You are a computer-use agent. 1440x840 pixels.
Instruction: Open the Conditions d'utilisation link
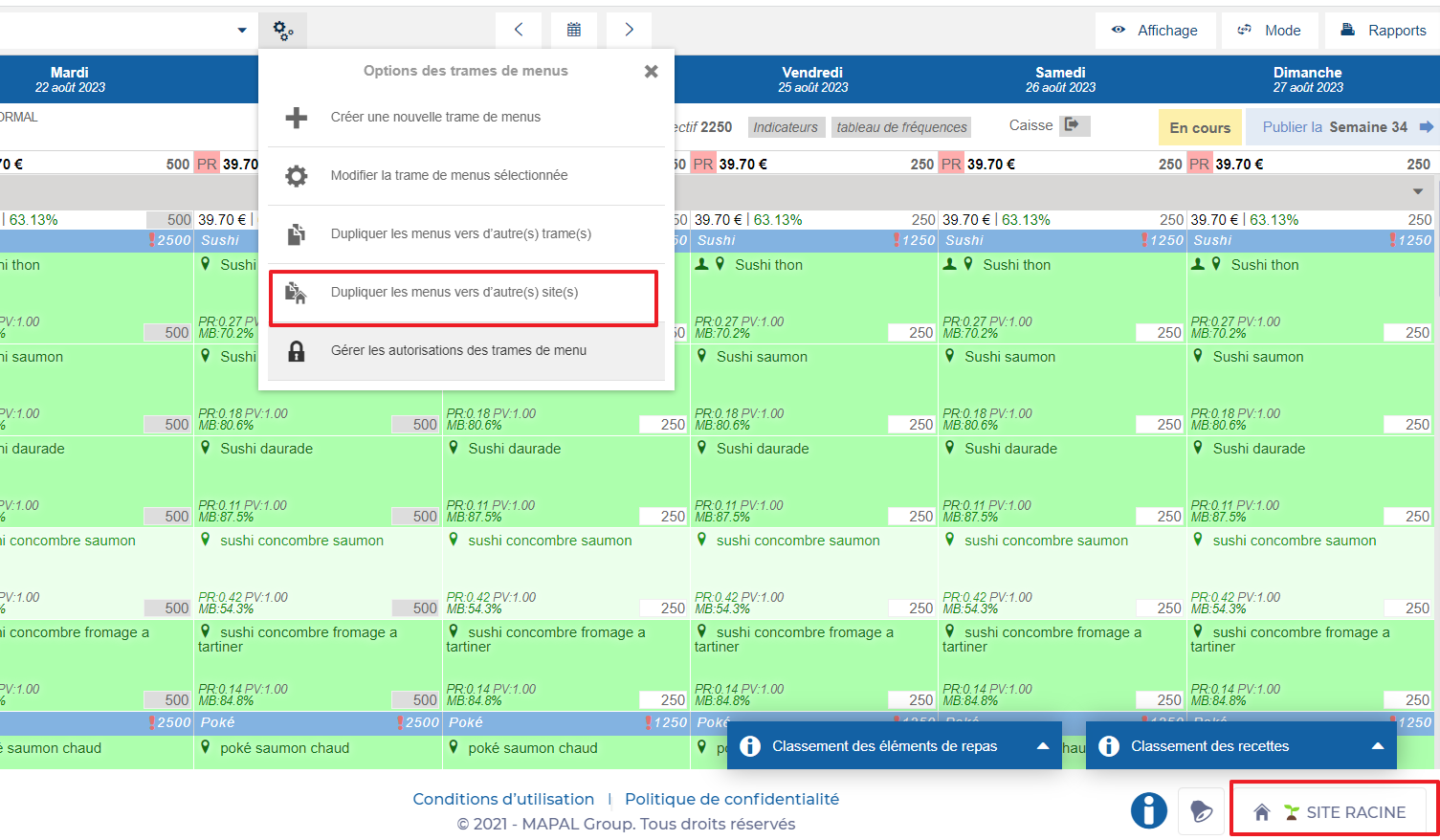pyautogui.click(x=503, y=799)
